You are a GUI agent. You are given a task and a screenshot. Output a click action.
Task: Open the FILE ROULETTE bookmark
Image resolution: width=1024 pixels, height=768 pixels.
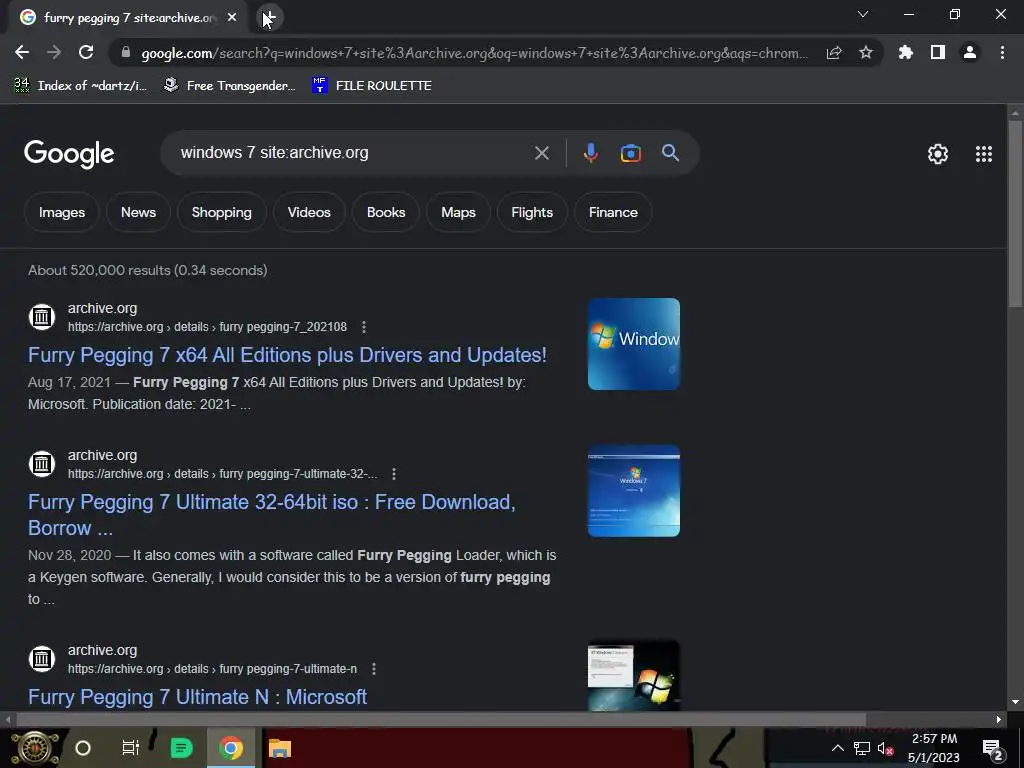(372, 86)
